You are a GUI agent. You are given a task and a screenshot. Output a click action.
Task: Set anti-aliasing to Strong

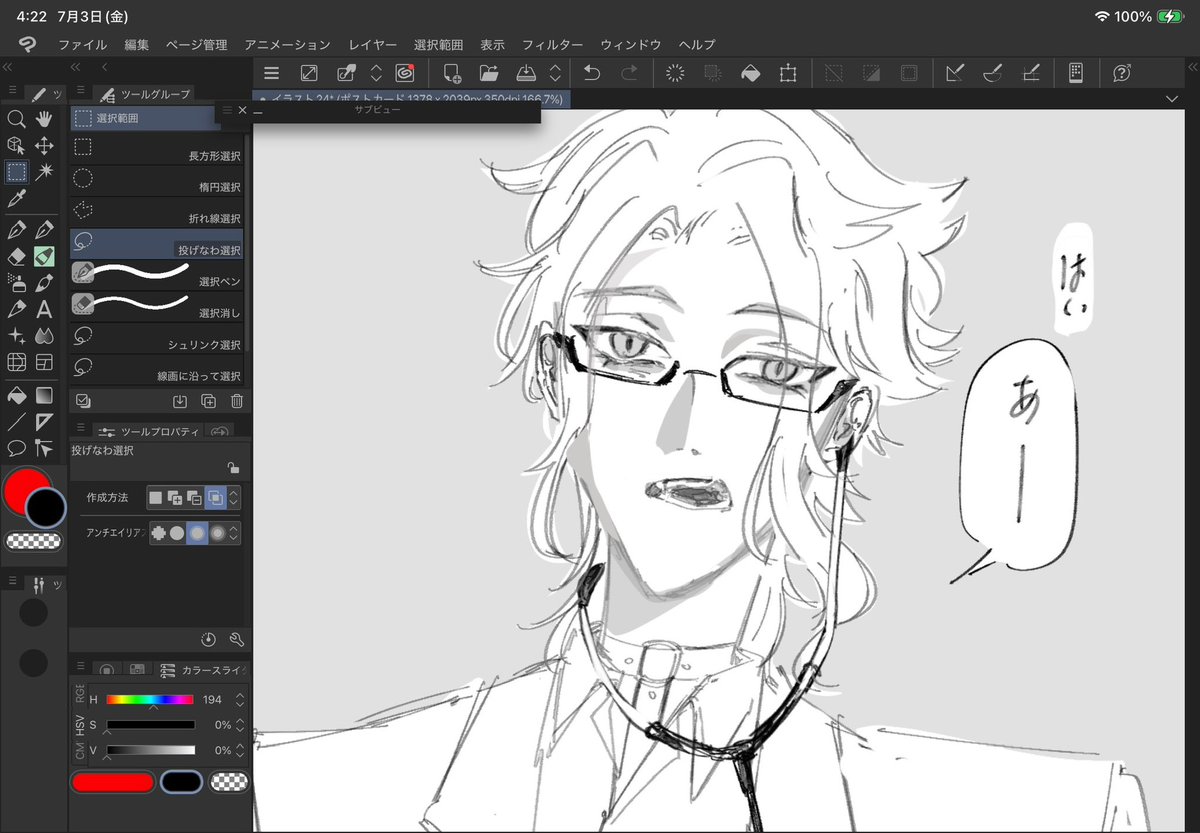(217, 533)
